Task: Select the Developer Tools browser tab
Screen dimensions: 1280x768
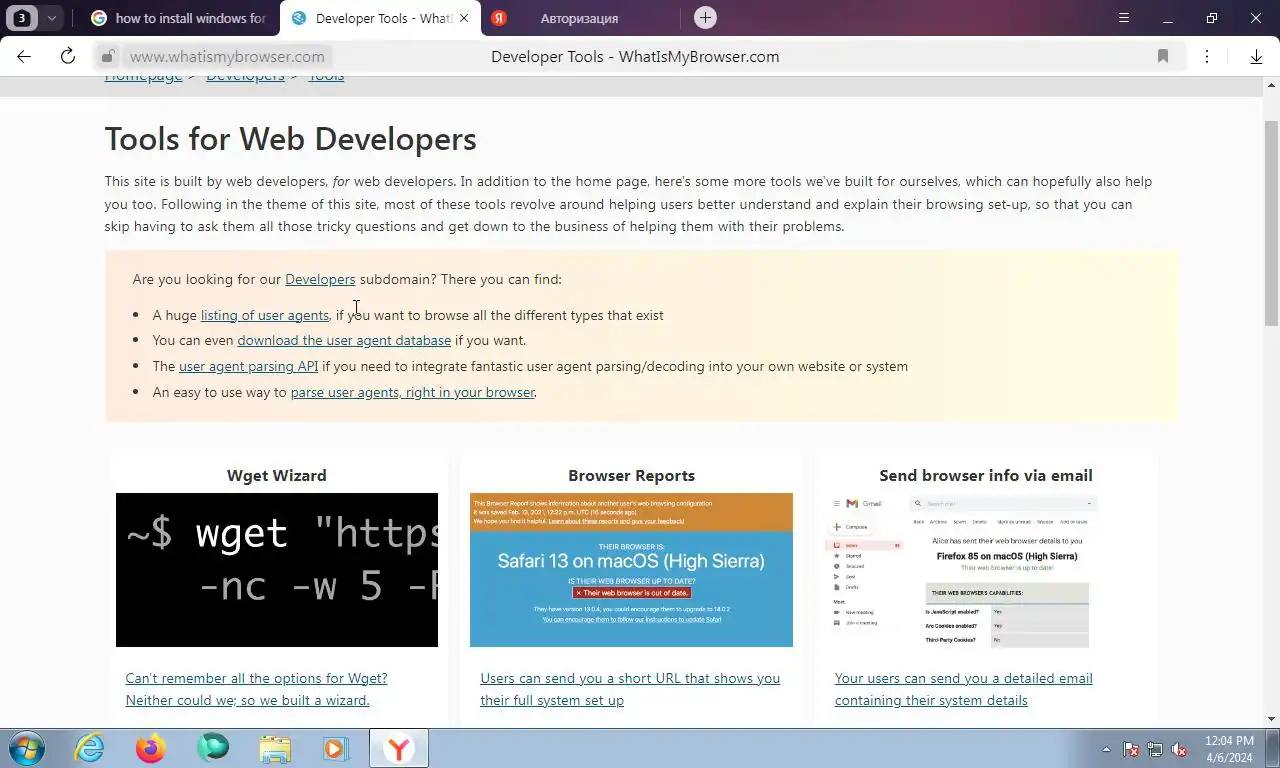Action: click(379, 18)
